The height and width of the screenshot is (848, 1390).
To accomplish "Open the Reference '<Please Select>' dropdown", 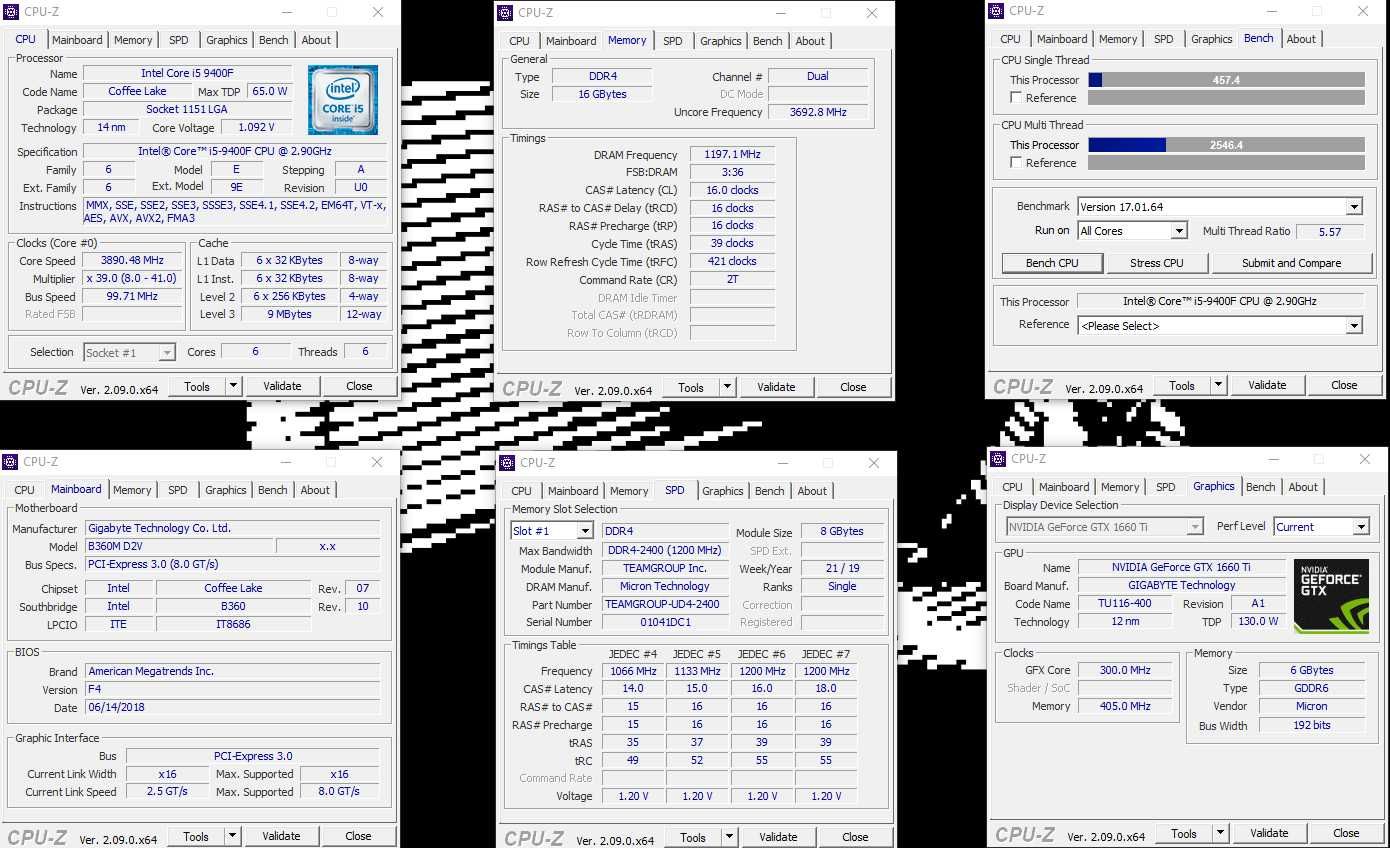I will click(x=1353, y=326).
